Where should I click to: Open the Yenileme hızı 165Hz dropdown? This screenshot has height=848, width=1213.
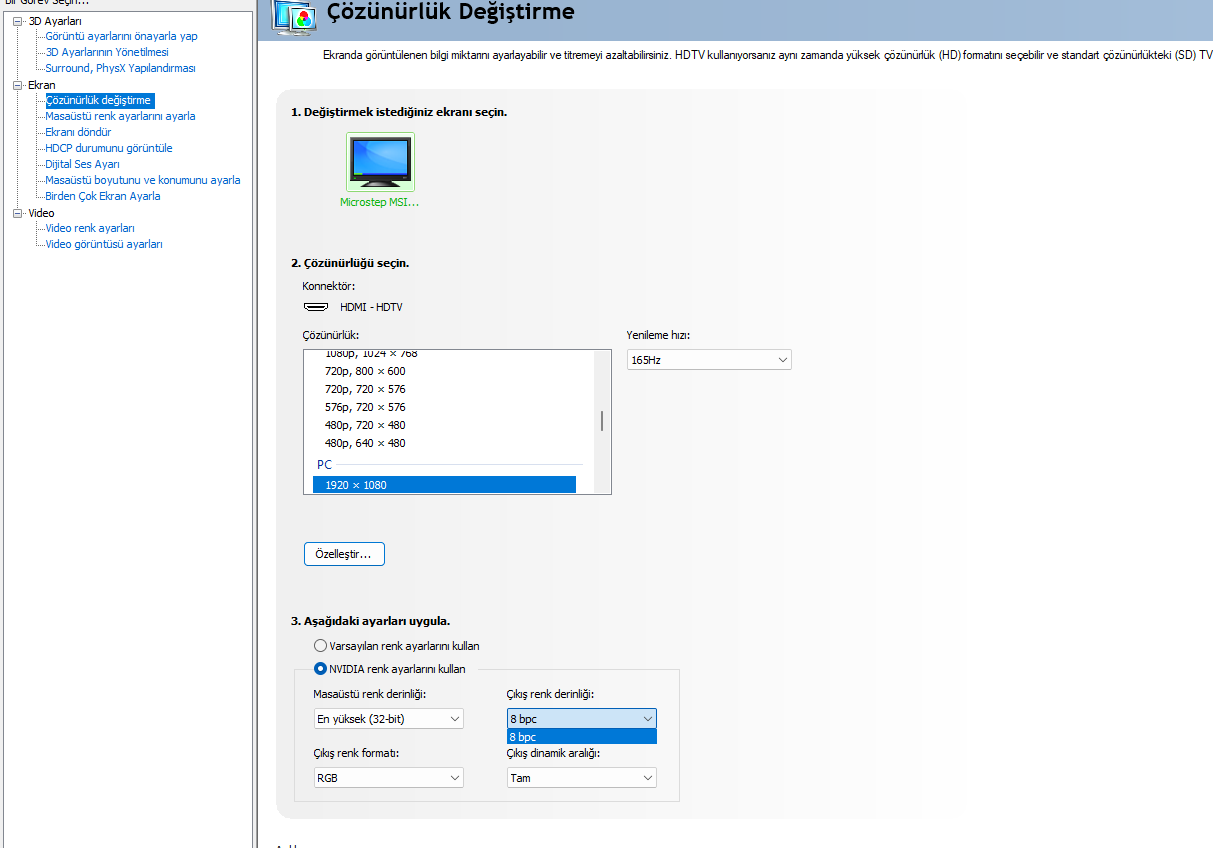point(709,359)
